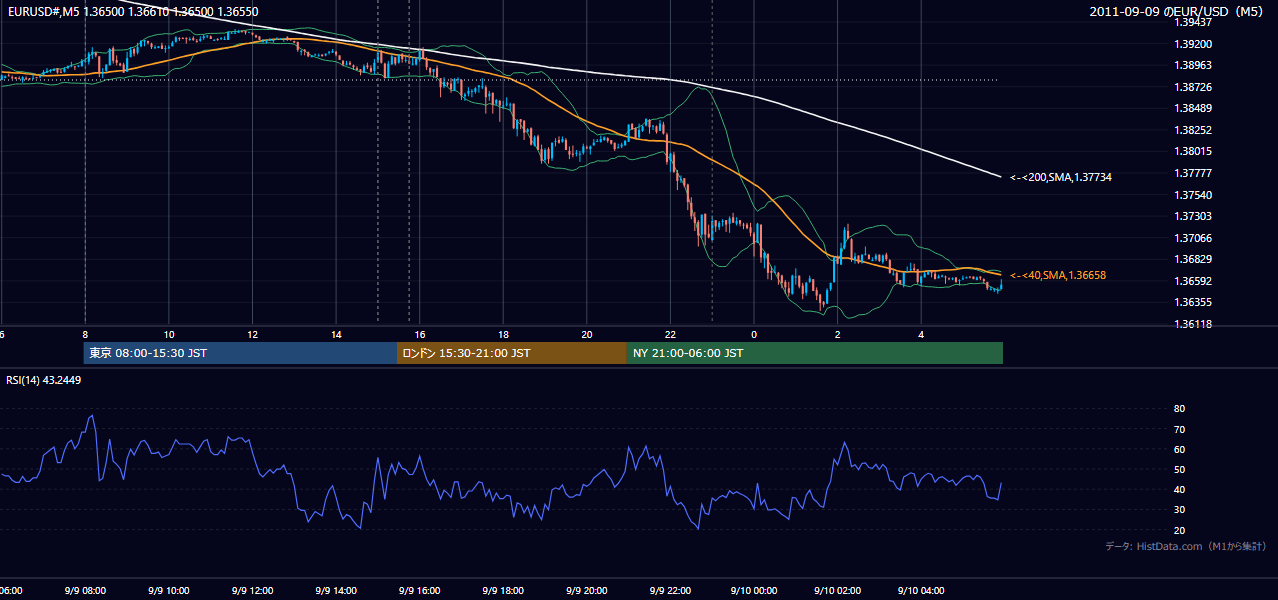Click the 9/10 04:00 date axis label
Screen dimensions: 1278x600
[x=921, y=590]
